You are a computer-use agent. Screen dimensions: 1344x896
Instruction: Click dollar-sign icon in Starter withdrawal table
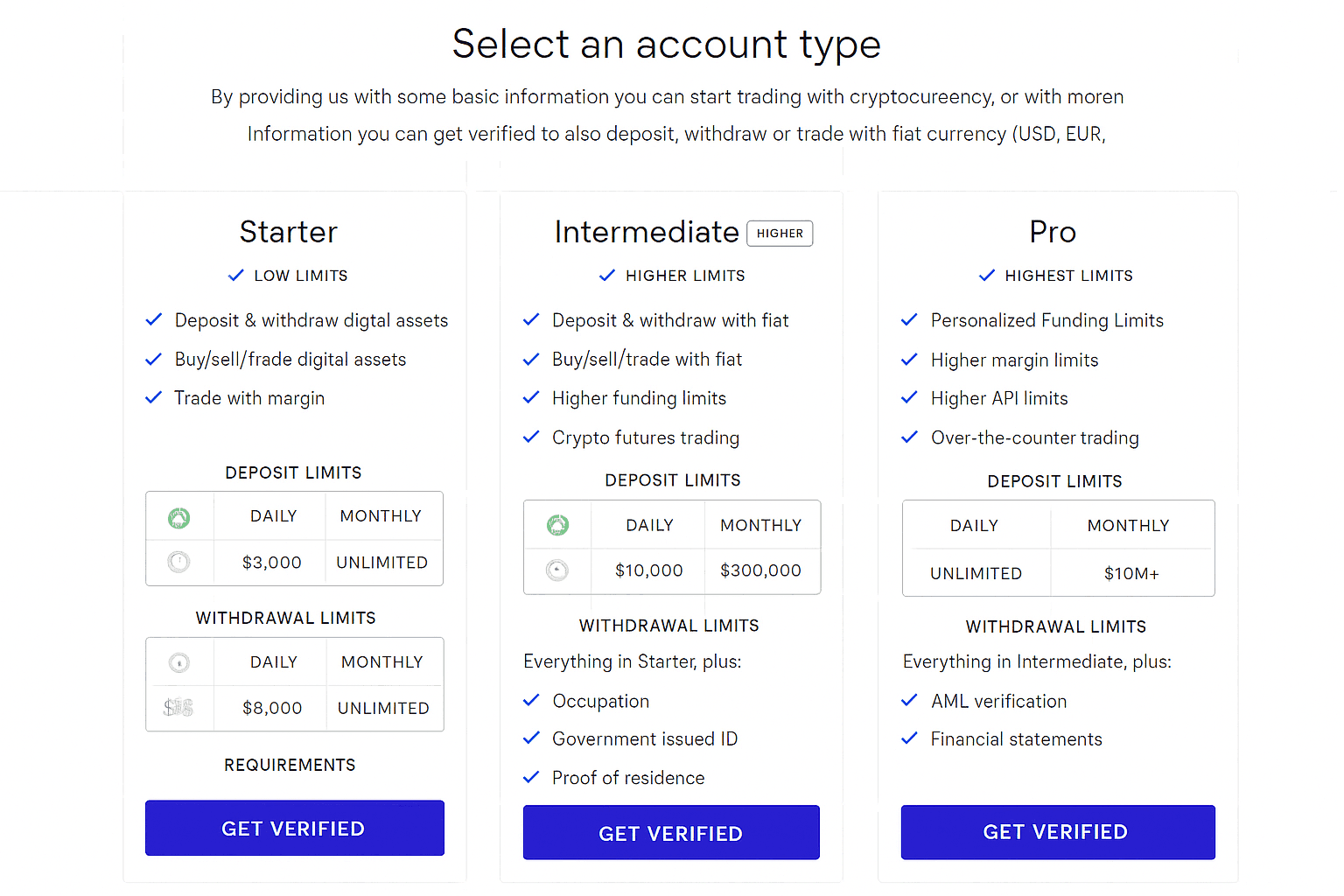point(178,707)
